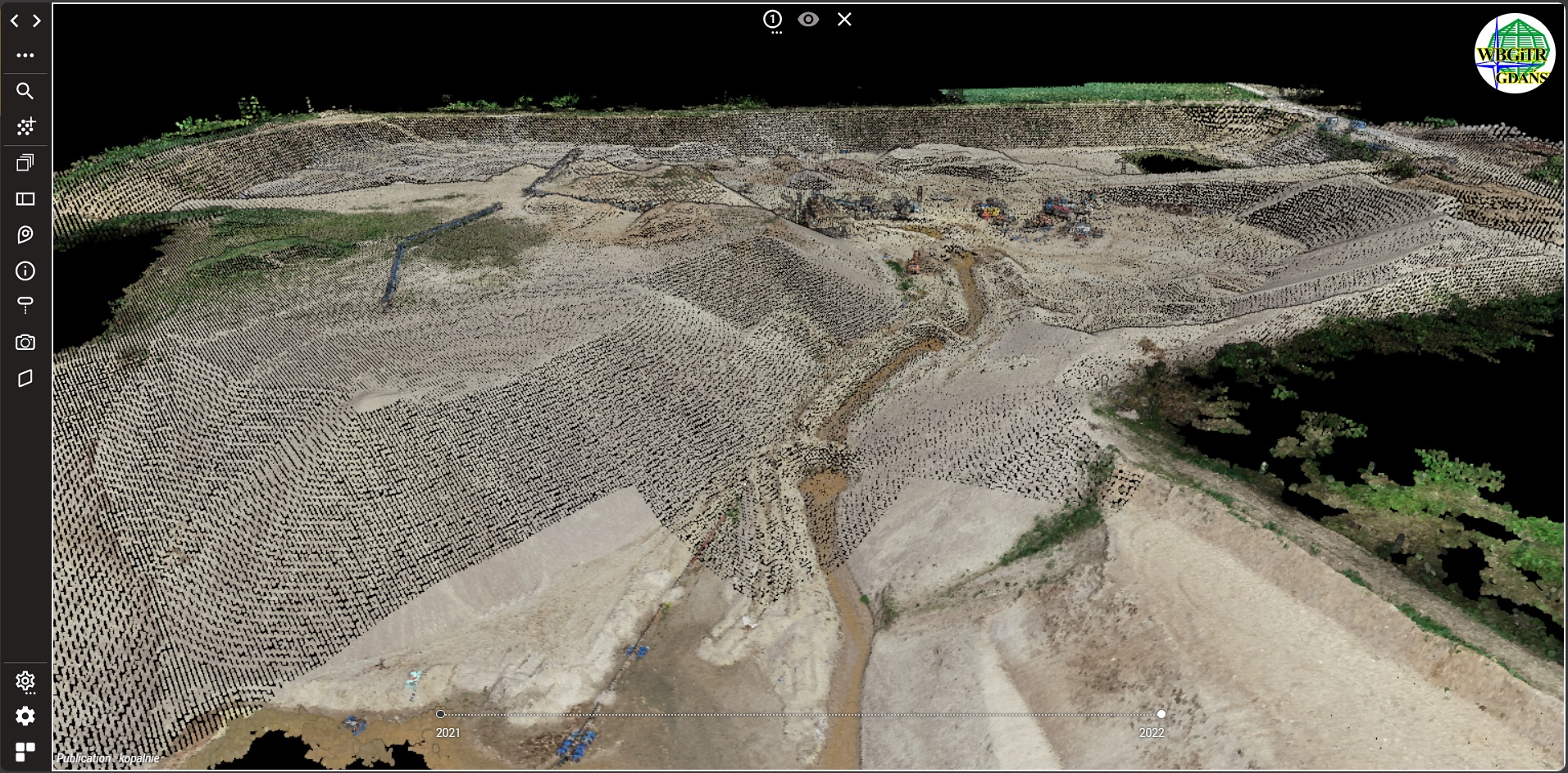Expand sidebar with the three-dots menu
Viewport: 1568px width, 773px height.
point(25,56)
